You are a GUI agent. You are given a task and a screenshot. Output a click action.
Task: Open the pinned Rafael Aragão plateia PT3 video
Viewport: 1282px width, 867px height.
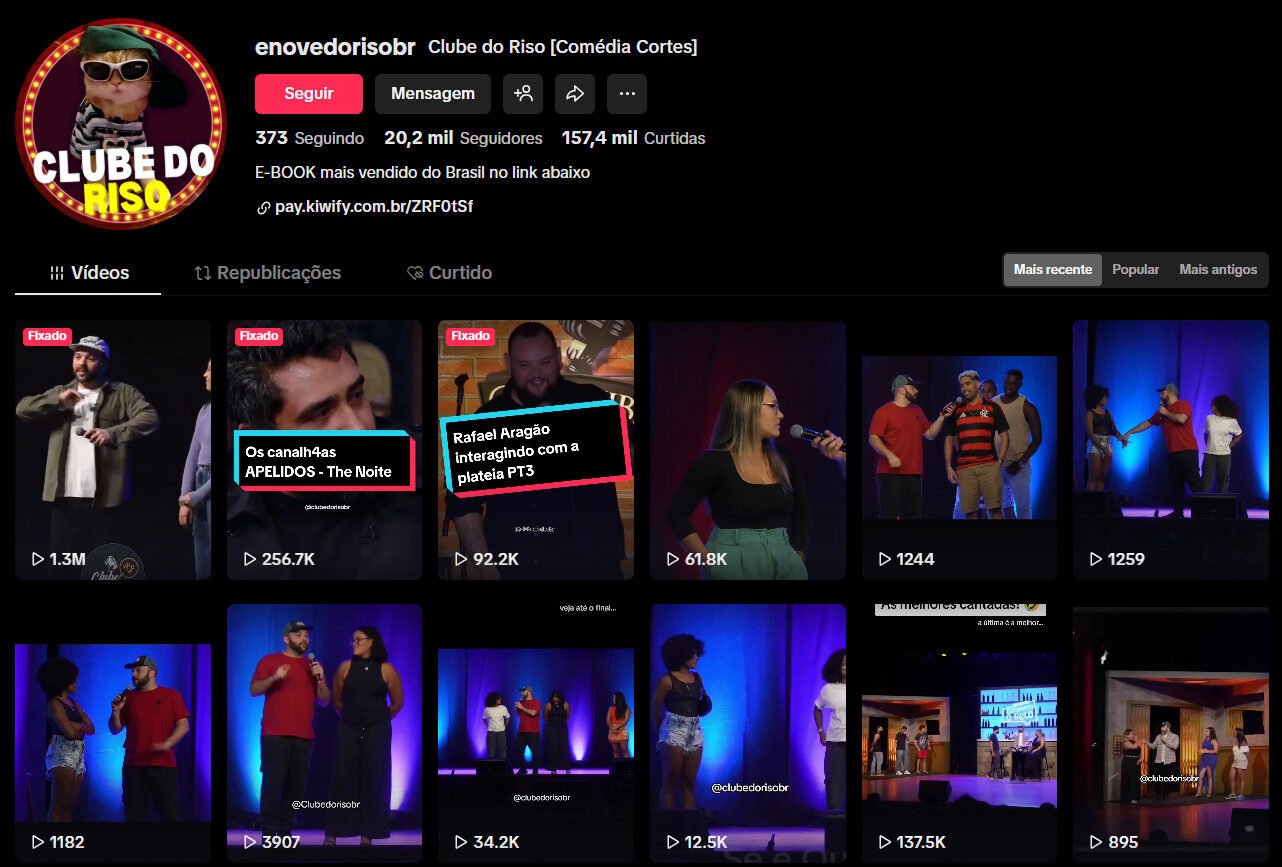tap(536, 449)
